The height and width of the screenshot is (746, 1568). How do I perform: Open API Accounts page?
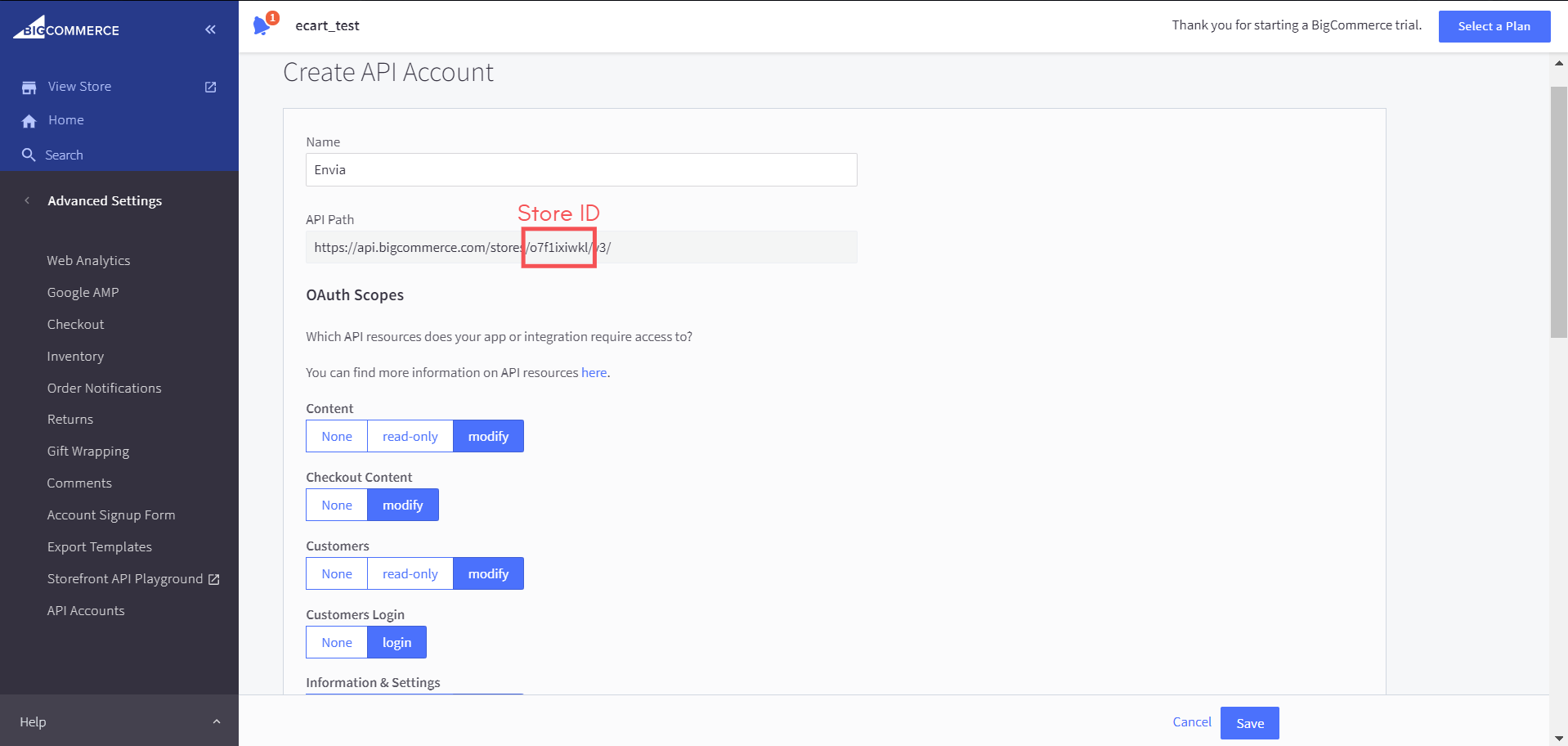coord(86,611)
